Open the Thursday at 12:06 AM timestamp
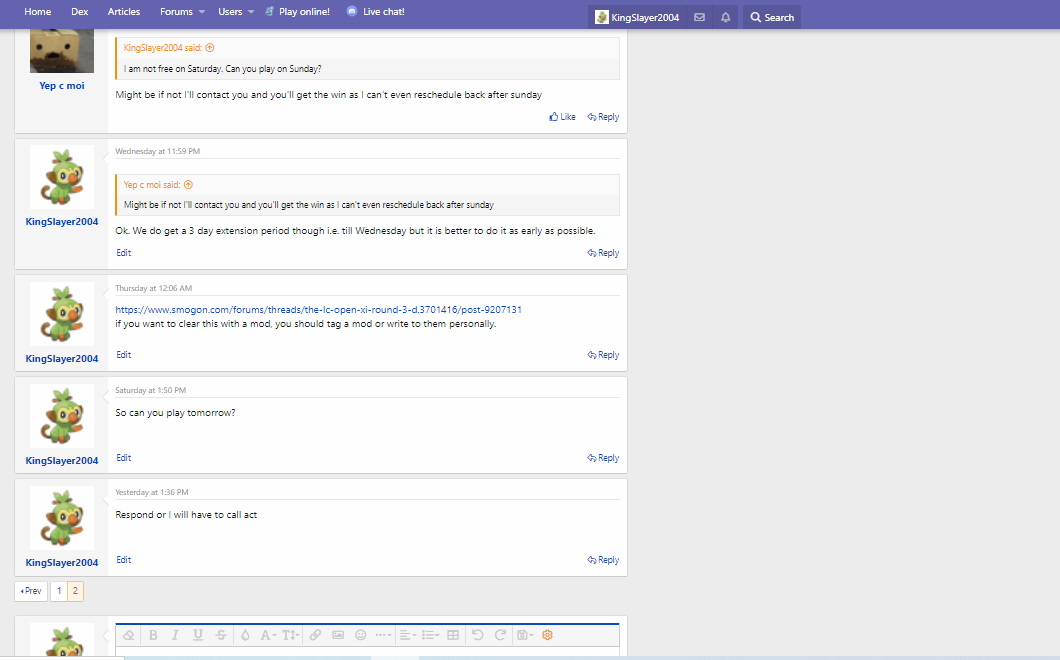 [x=153, y=288]
